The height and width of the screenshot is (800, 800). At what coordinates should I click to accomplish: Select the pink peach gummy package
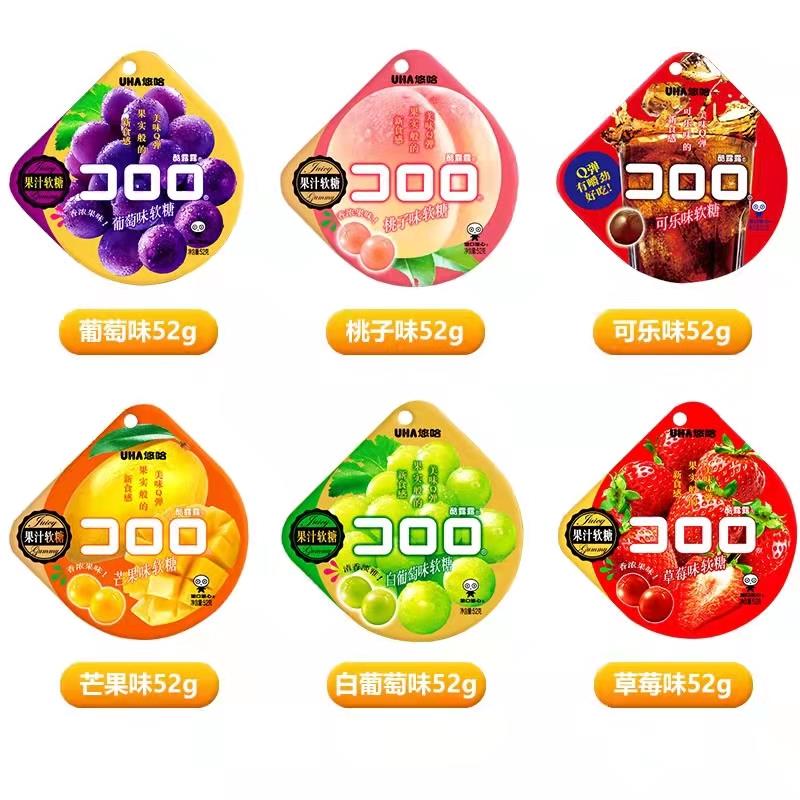tap(401, 168)
